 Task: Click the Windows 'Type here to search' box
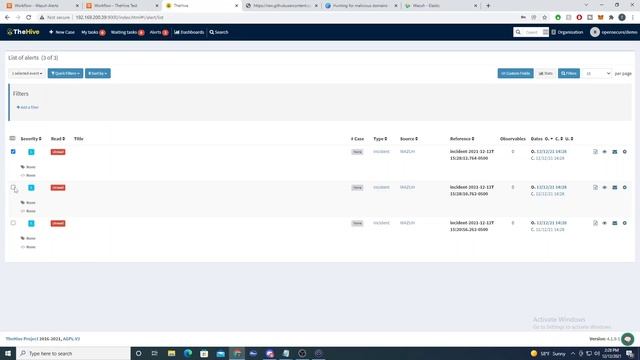(73, 353)
